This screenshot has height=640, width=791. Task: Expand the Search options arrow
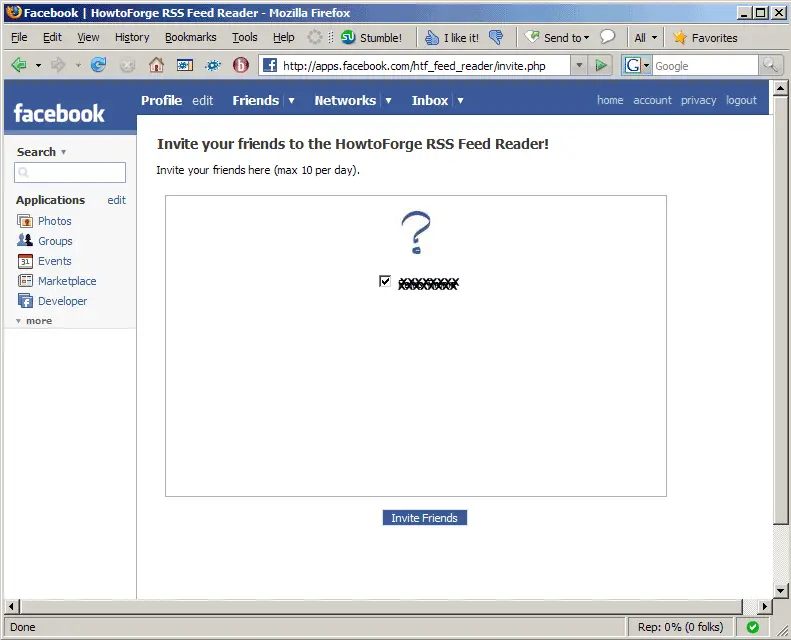click(x=64, y=152)
